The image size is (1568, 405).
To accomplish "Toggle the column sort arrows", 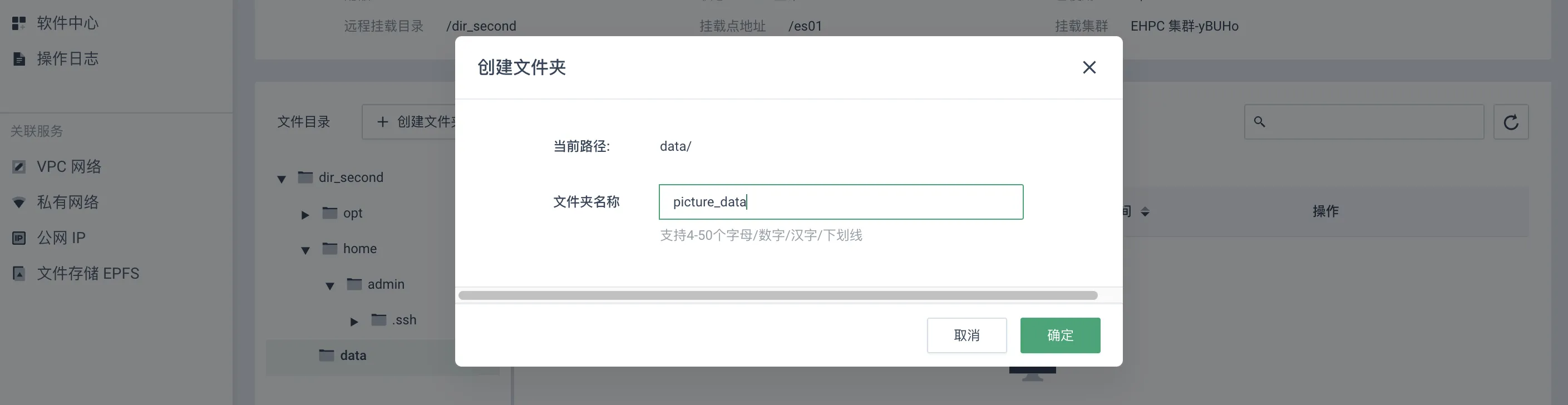I will click(1145, 211).
